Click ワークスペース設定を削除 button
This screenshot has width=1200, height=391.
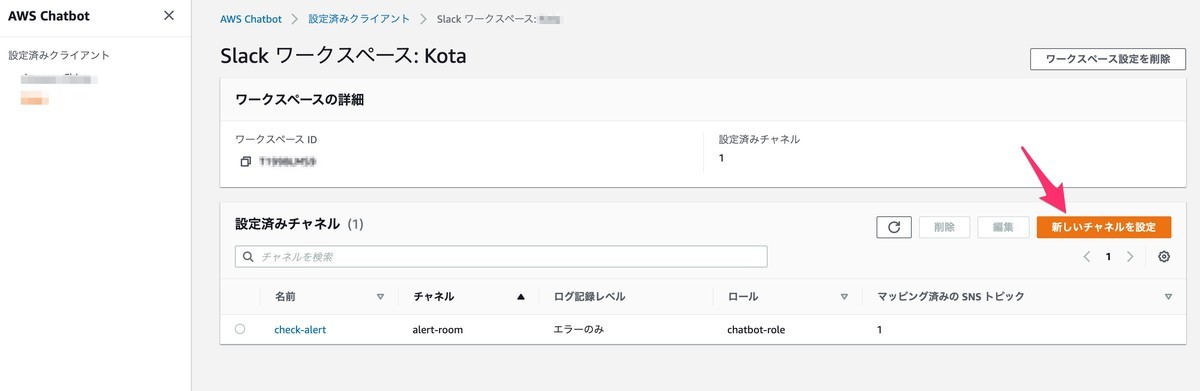tap(1108, 59)
